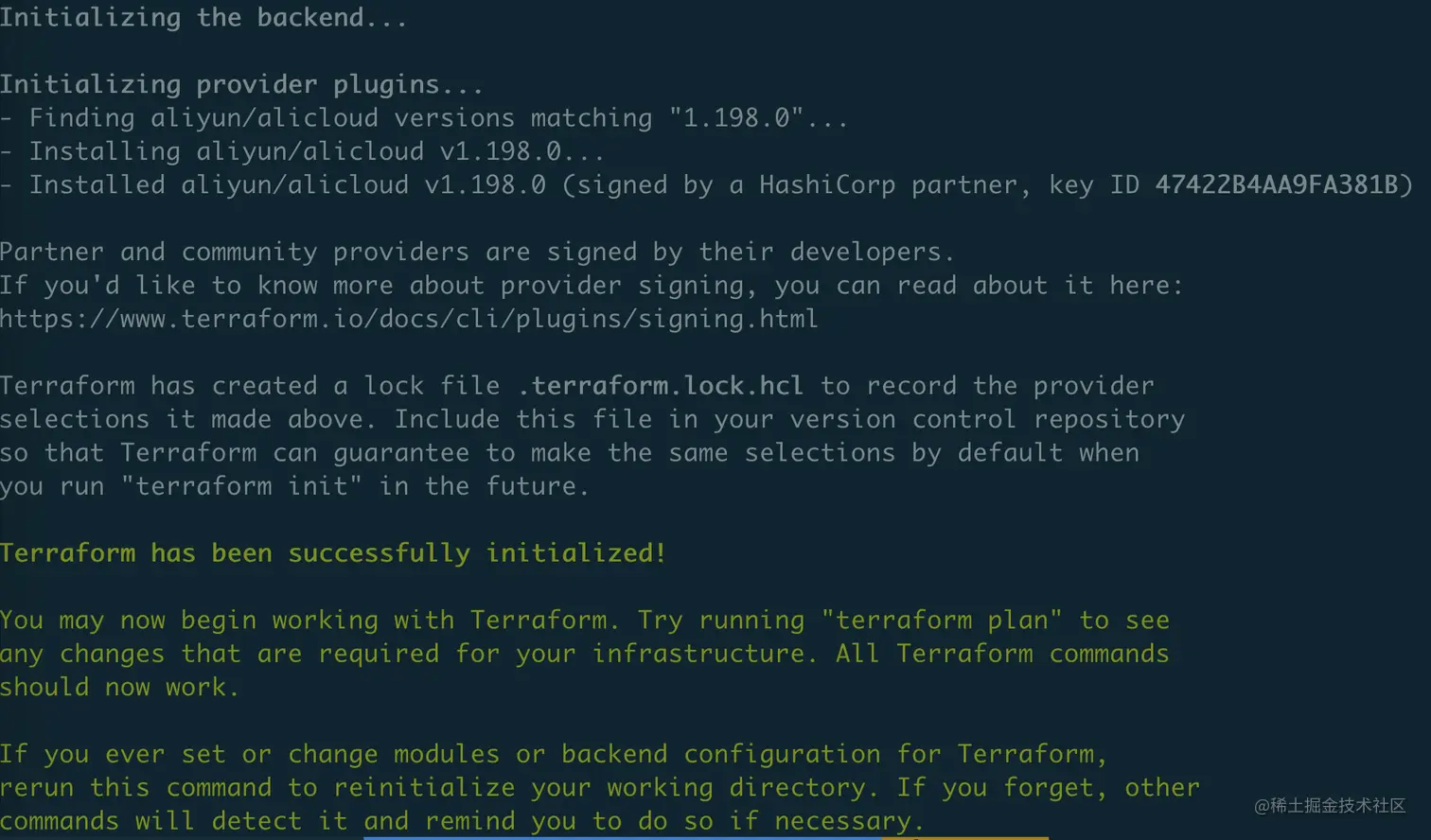The height and width of the screenshot is (840, 1431).
Task: Click the "commands will detect it" last line
Action: [462, 821]
